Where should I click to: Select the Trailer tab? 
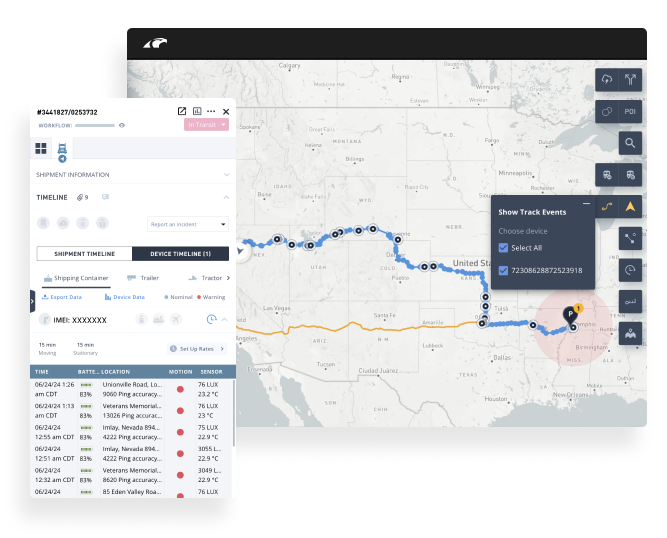(143, 278)
